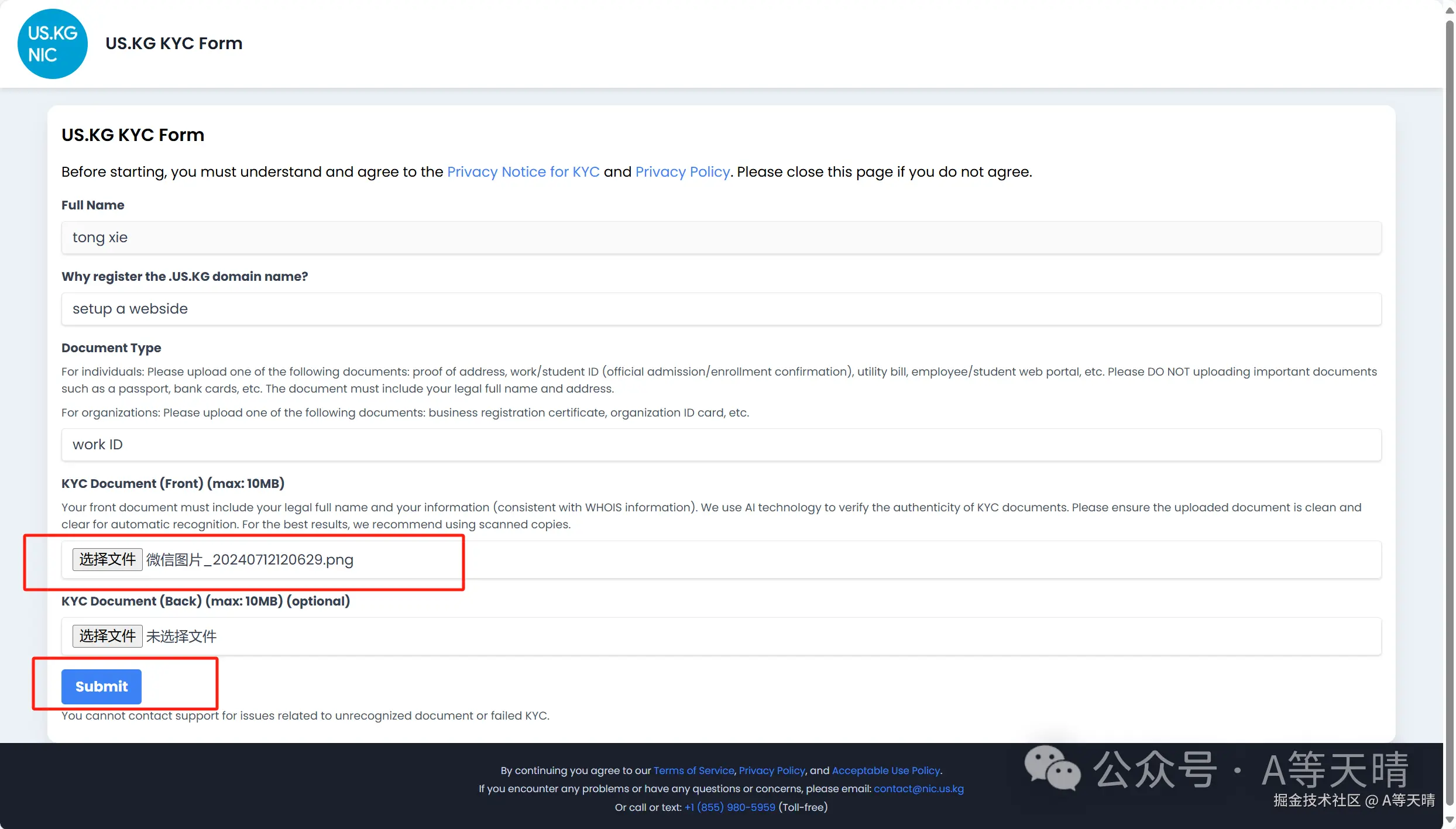Open Acceptable Use Policy footer link

pos(885,770)
